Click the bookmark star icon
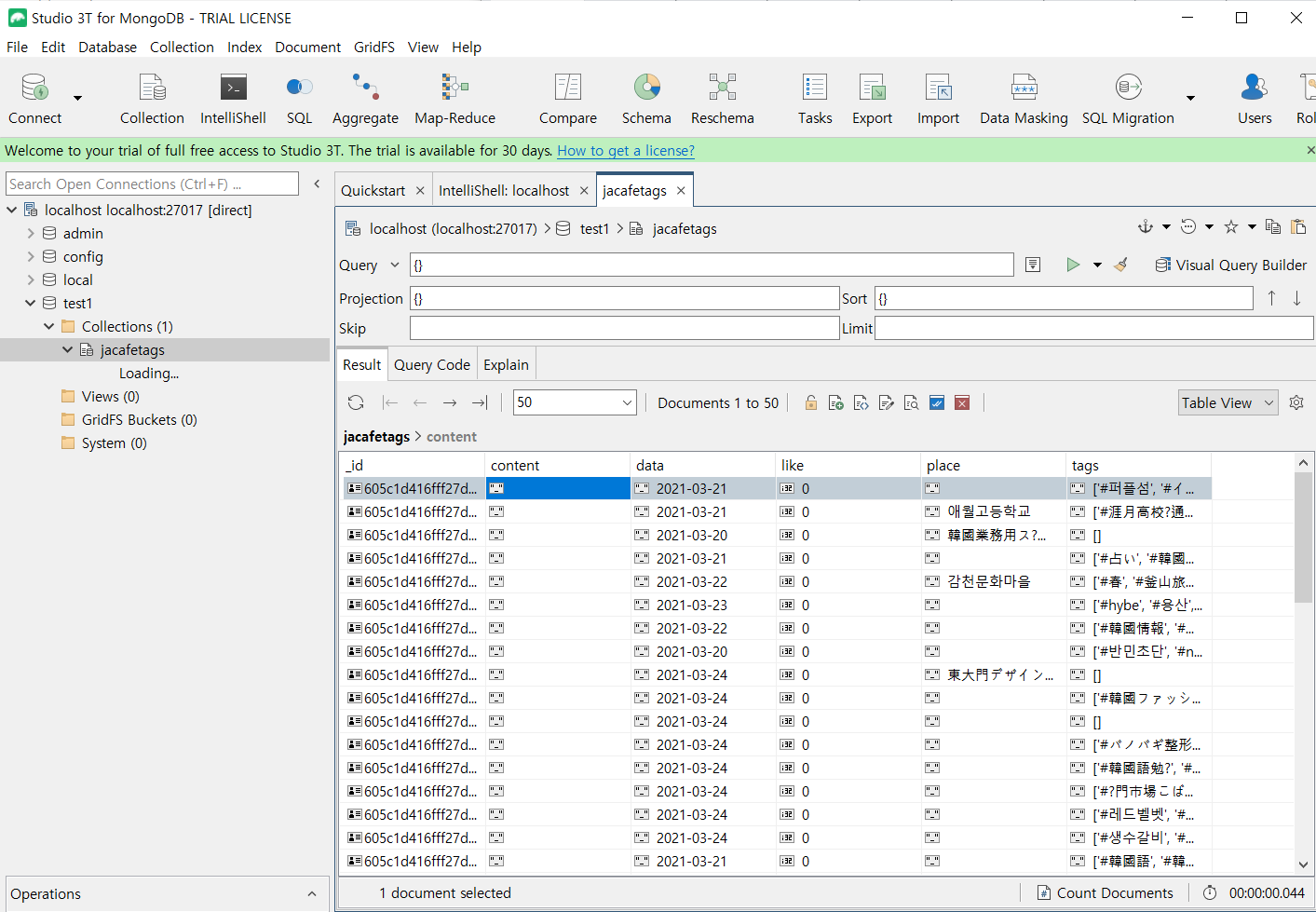Viewport: 1316px width, 912px height. pyautogui.click(x=1231, y=226)
